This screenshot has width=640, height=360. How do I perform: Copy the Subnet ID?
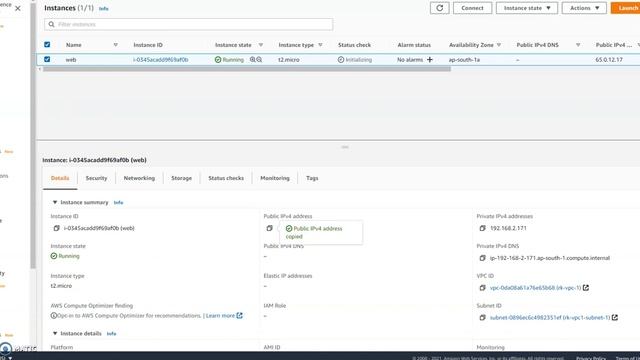pos(482,318)
